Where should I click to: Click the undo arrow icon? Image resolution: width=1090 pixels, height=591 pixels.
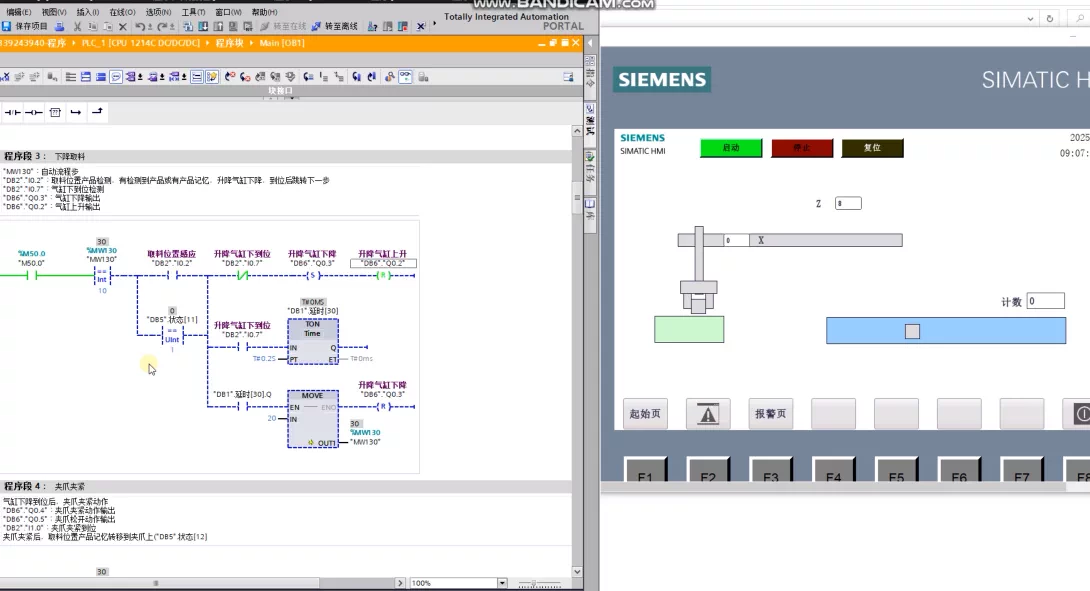click(x=140, y=26)
